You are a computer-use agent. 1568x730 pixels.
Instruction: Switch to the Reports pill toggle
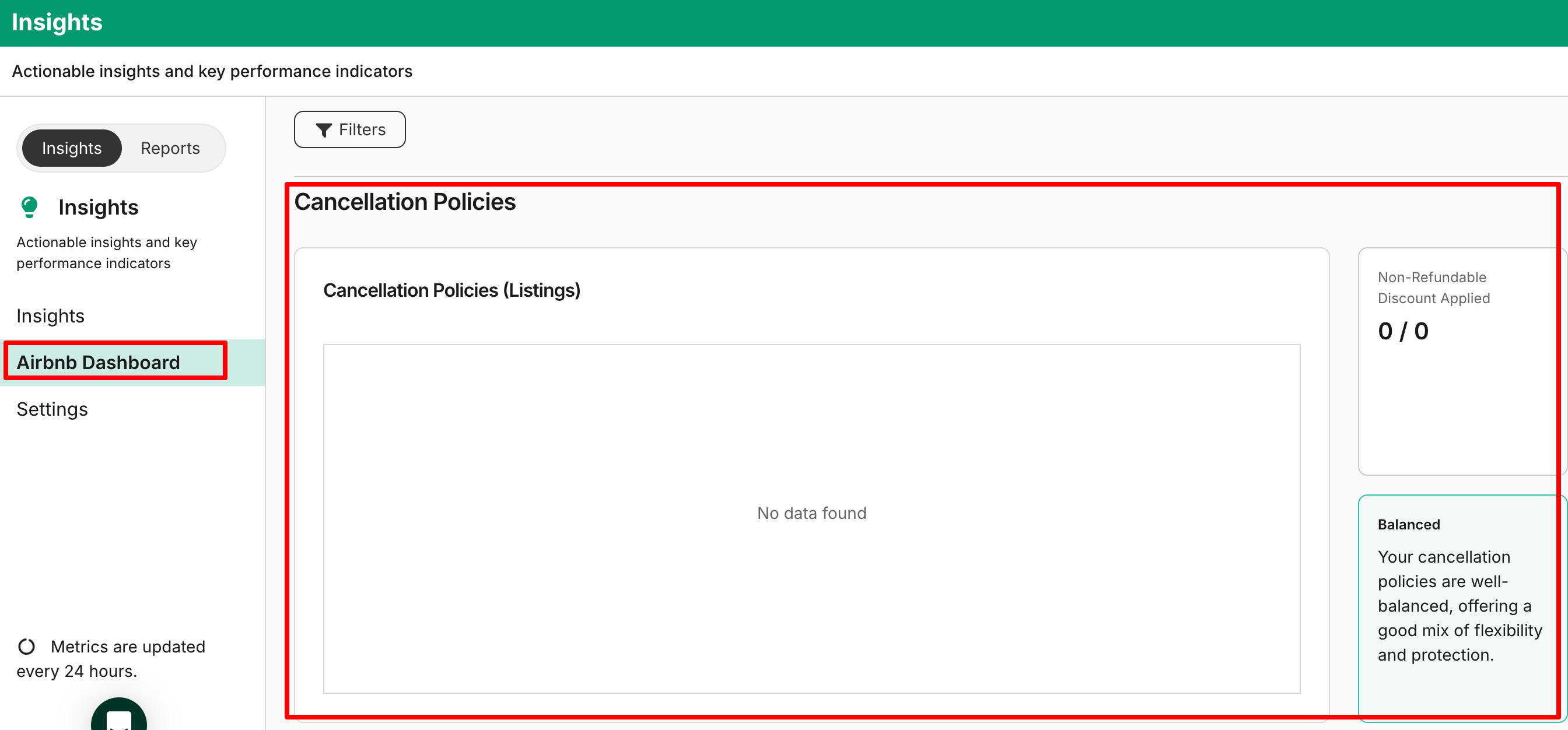[170, 148]
